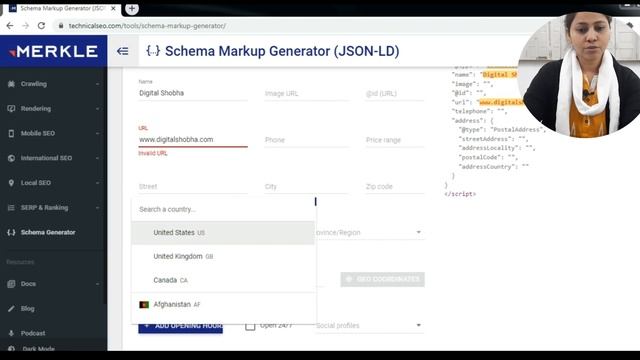Image resolution: width=640 pixels, height=360 pixels.
Task: Click the Local SEO pin icon
Action: pyautogui.click(x=11, y=183)
